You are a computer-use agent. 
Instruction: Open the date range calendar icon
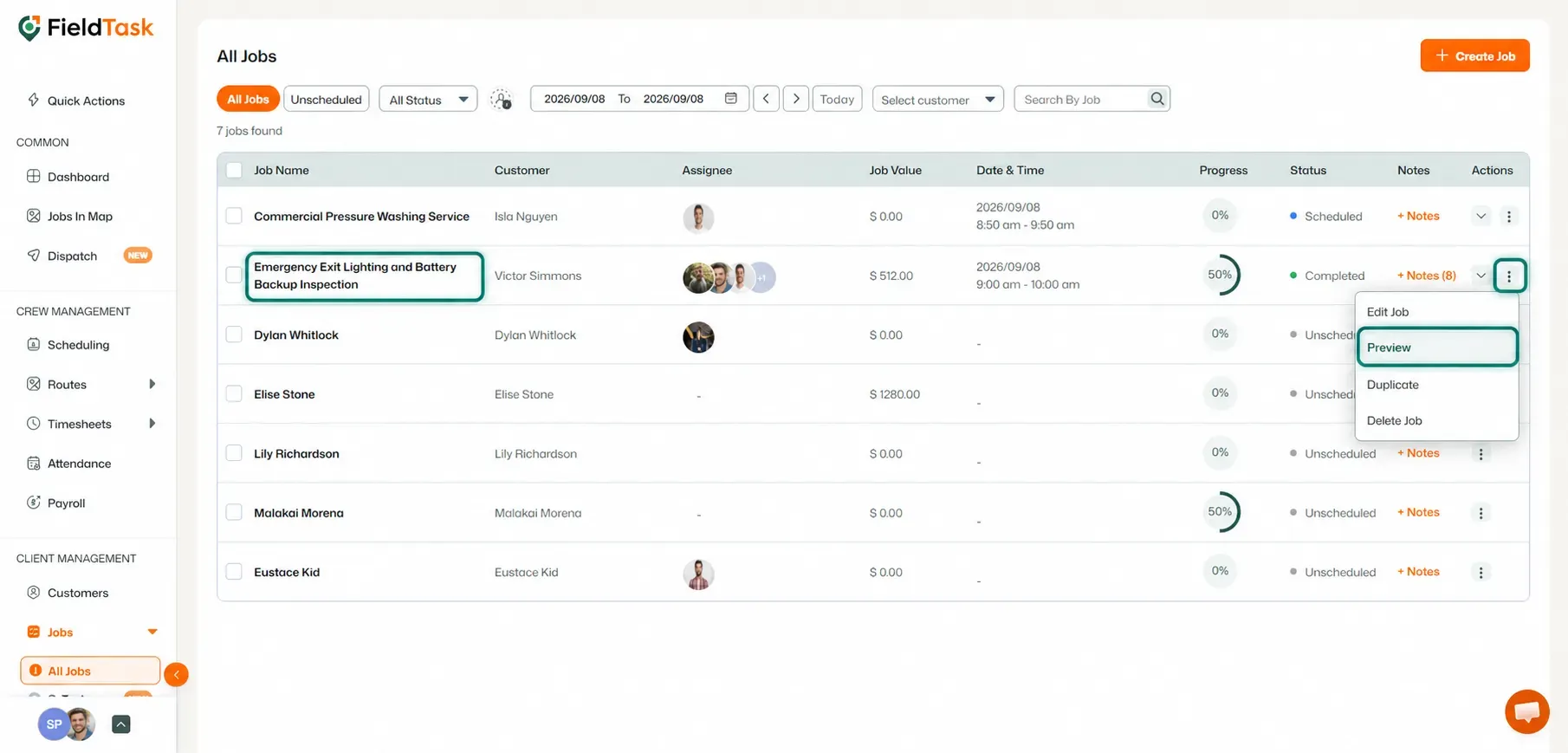pyautogui.click(x=731, y=99)
